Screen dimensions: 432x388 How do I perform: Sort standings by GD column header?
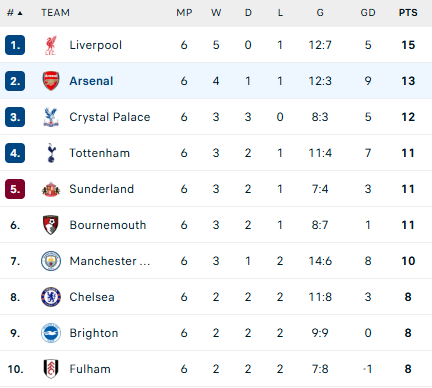pos(368,13)
